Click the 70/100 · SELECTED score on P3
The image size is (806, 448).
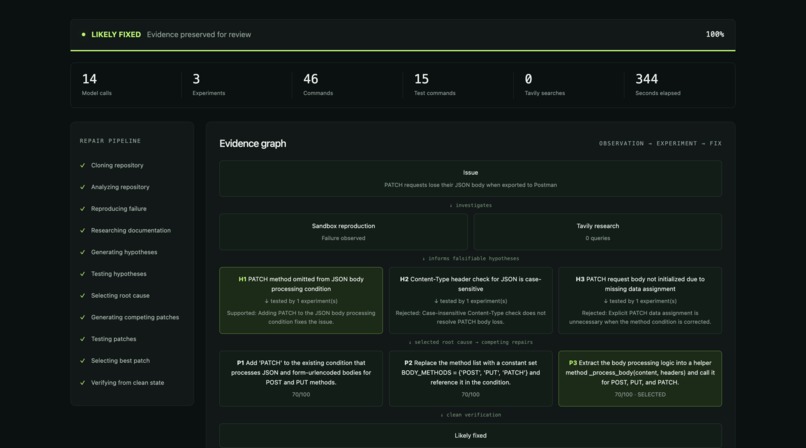coord(640,395)
